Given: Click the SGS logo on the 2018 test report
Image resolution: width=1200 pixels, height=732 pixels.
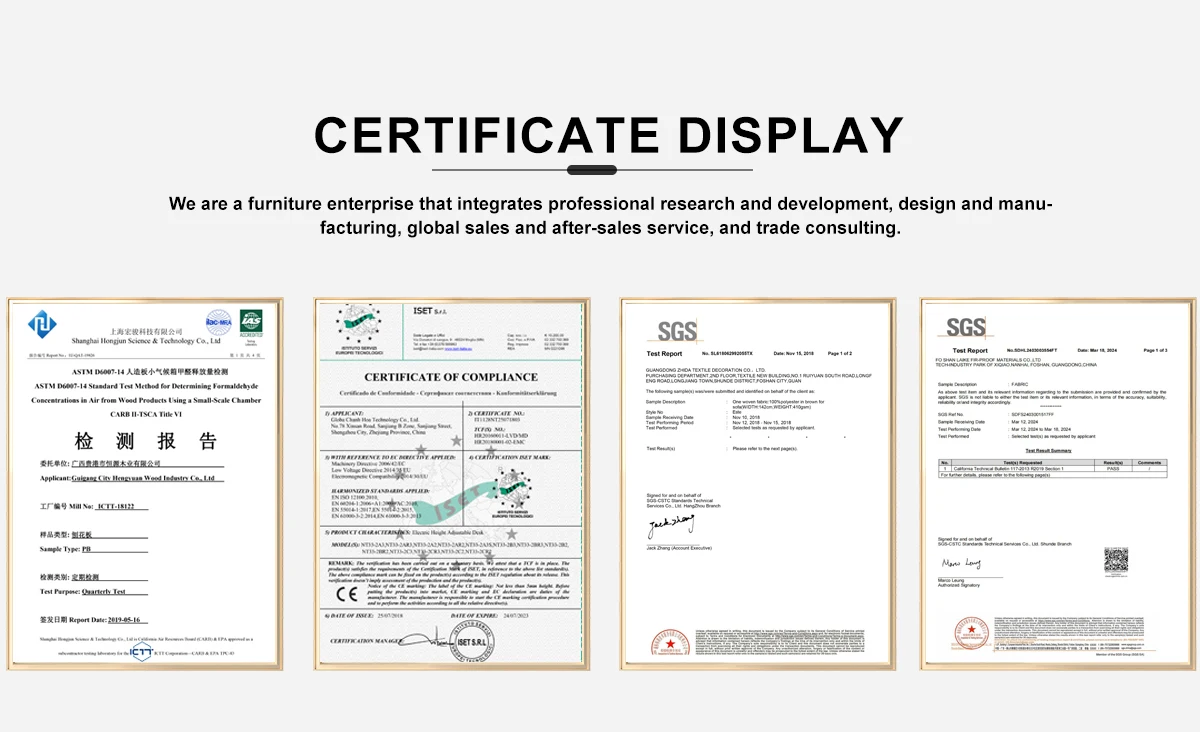Looking at the screenshot, I should [677, 330].
